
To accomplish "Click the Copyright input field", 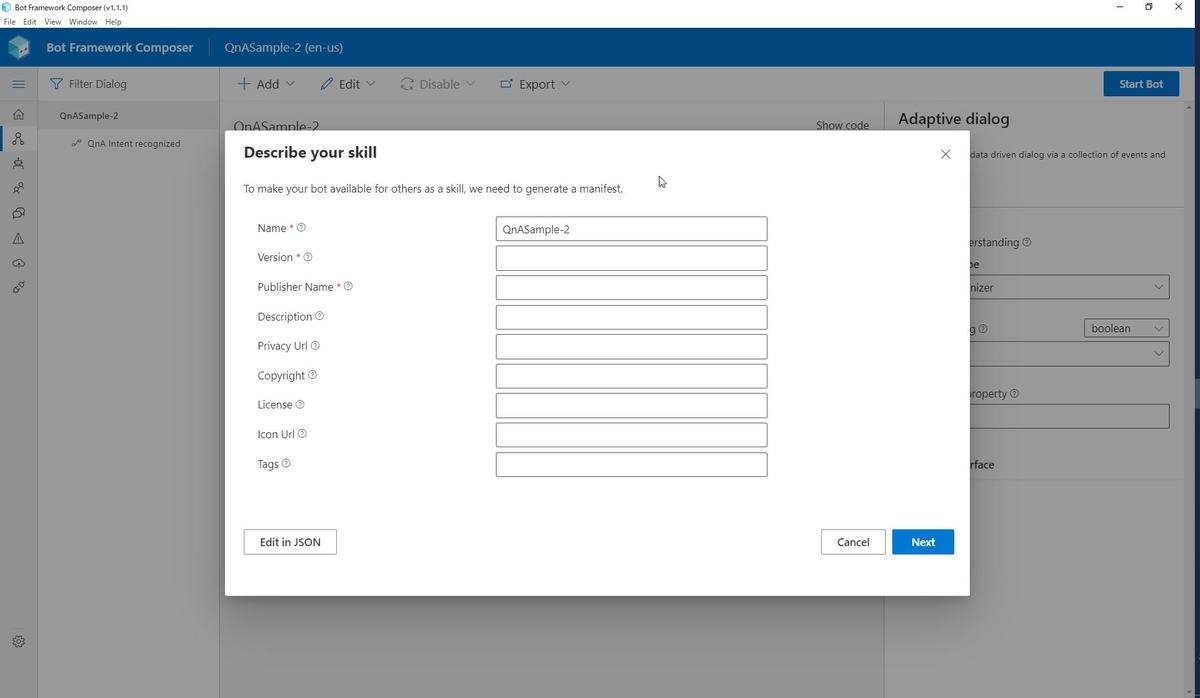I will click(631, 376).
